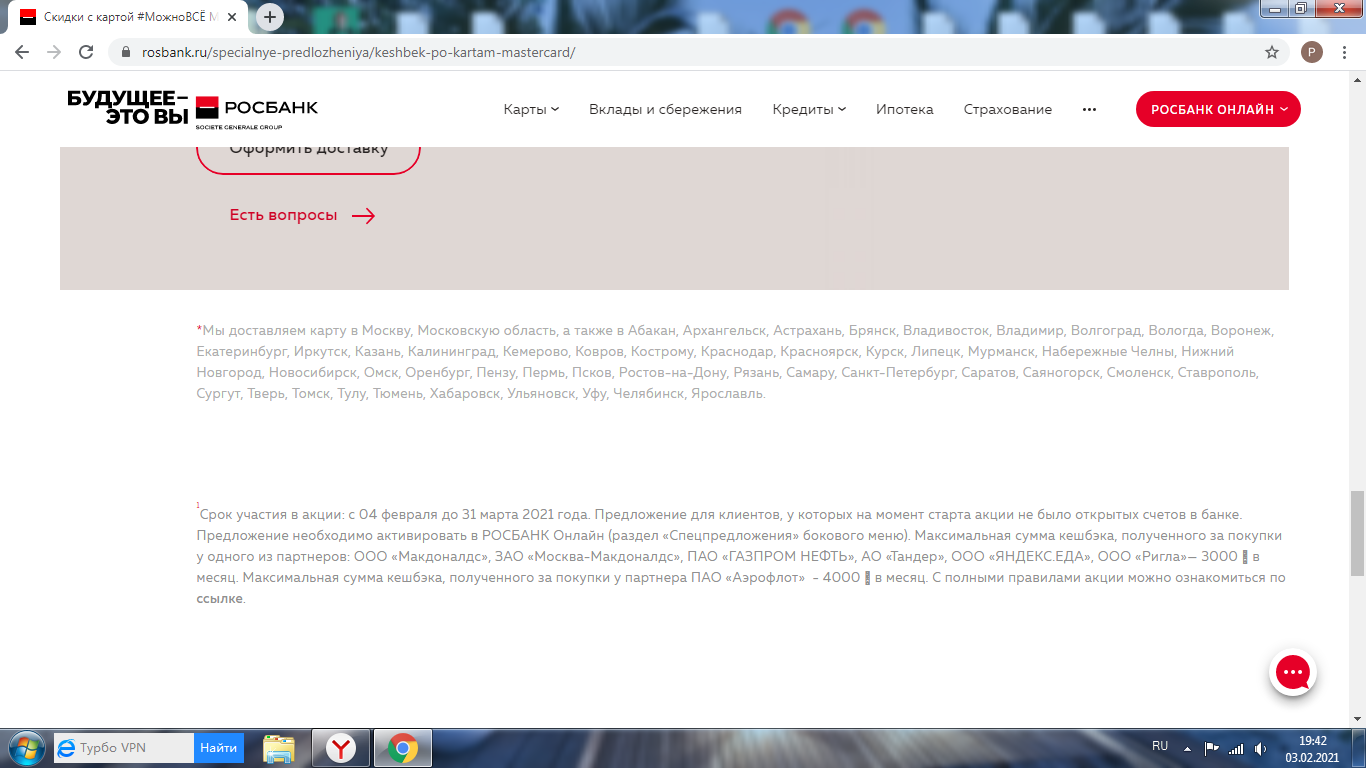Click the Chrome taskbar icon
This screenshot has width=1366, height=768.
(403, 748)
